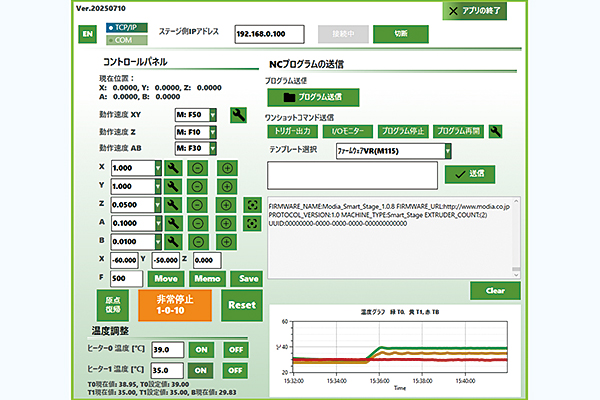The image size is (600, 400).
Task: Open the Z speed M: F10 dropdown
Action: (x=213, y=132)
